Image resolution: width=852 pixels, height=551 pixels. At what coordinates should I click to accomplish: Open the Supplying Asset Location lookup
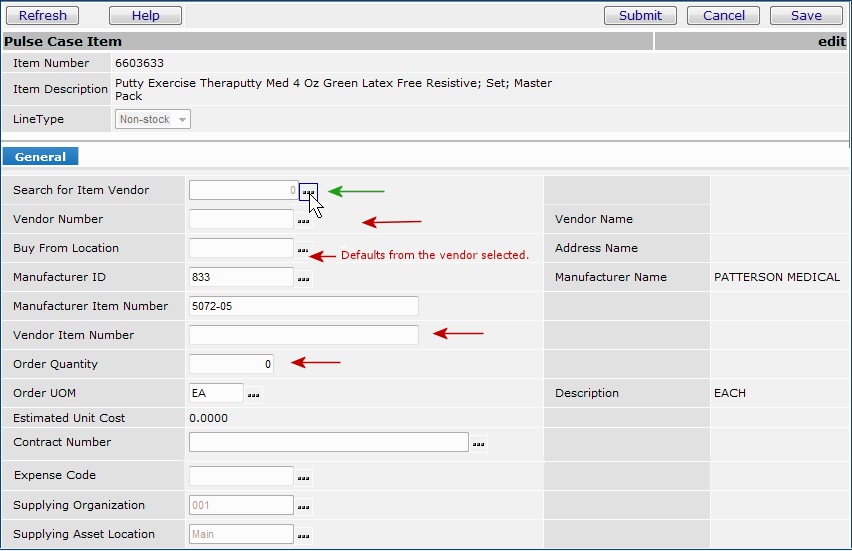[303, 535]
